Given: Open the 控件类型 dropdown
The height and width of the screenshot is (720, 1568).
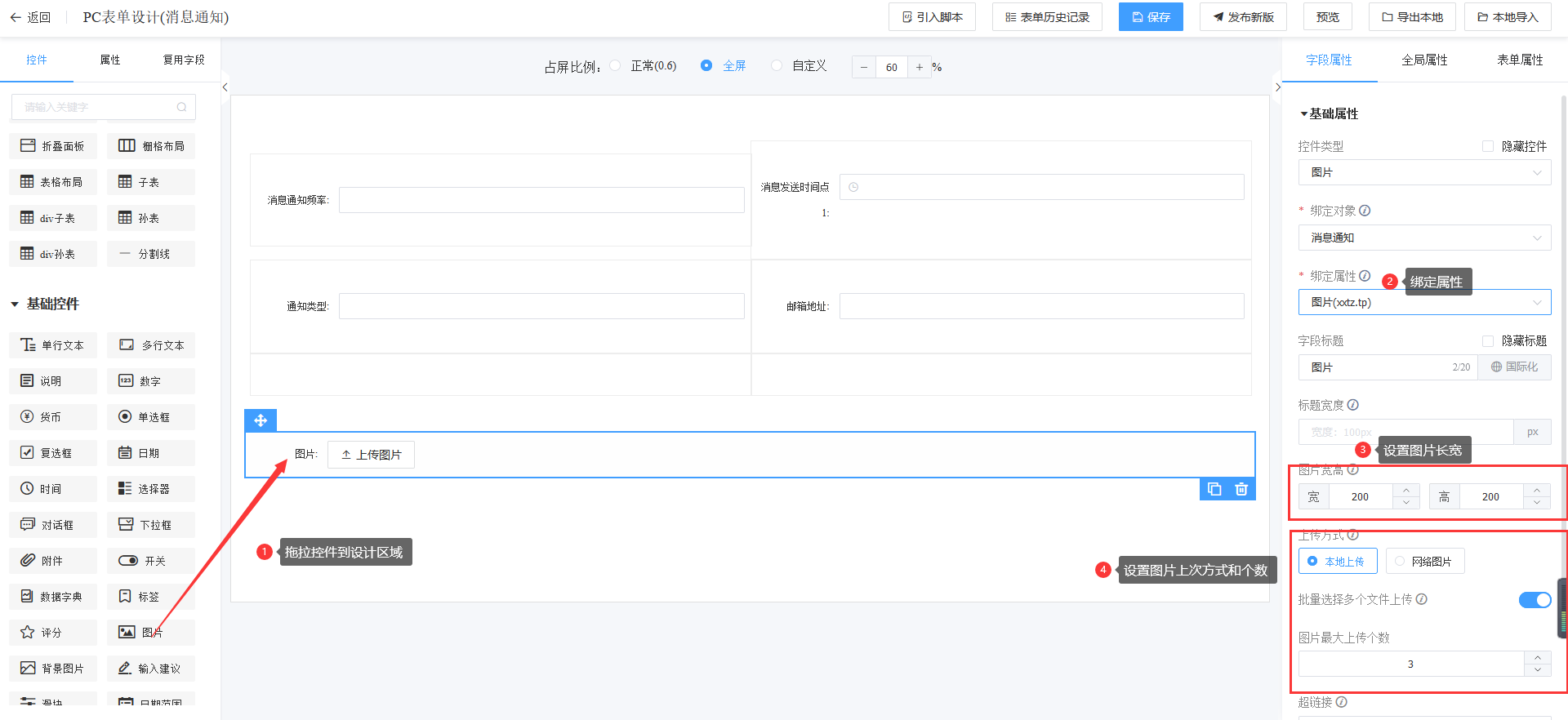Looking at the screenshot, I should pos(1424,172).
